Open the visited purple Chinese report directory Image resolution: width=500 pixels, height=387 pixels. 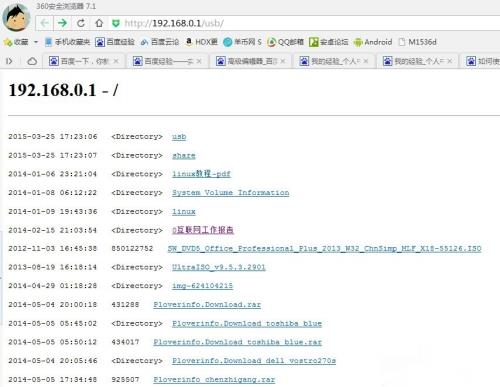203,230
